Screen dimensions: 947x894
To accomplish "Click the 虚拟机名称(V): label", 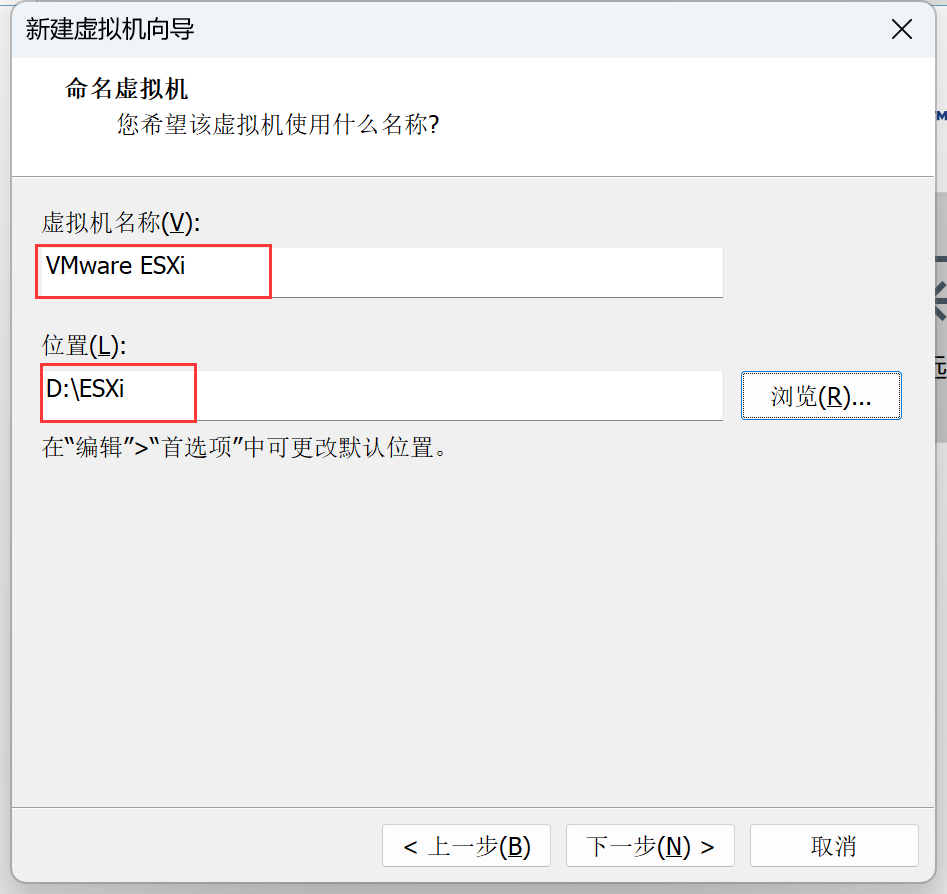I will click(x=121, y=223).
